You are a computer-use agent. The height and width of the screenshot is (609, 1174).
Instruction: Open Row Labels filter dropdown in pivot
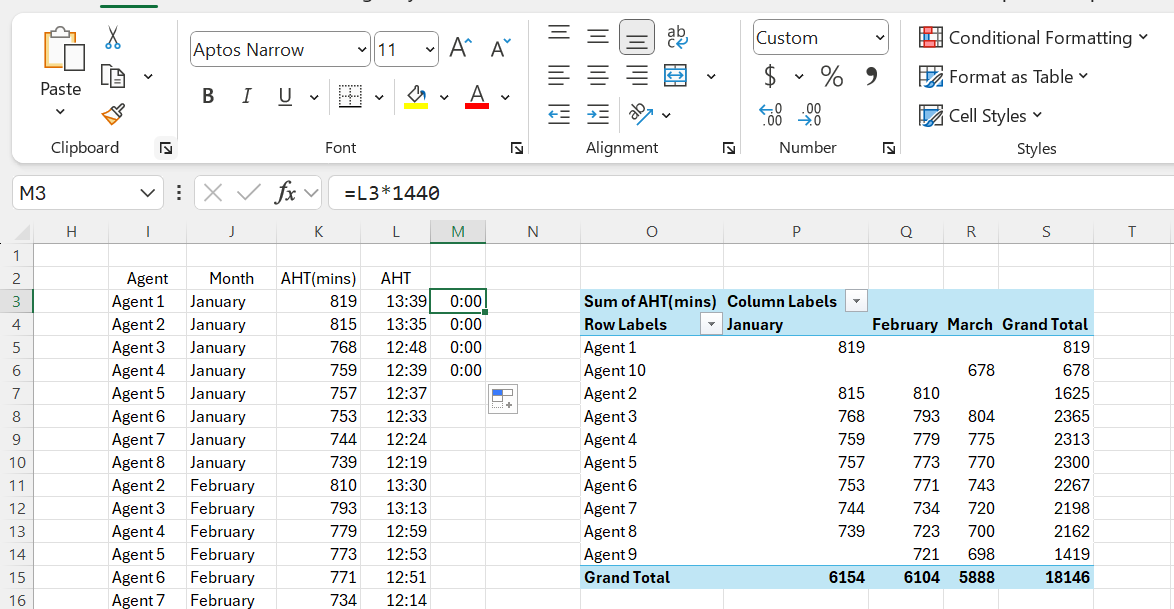coord(711,324)
